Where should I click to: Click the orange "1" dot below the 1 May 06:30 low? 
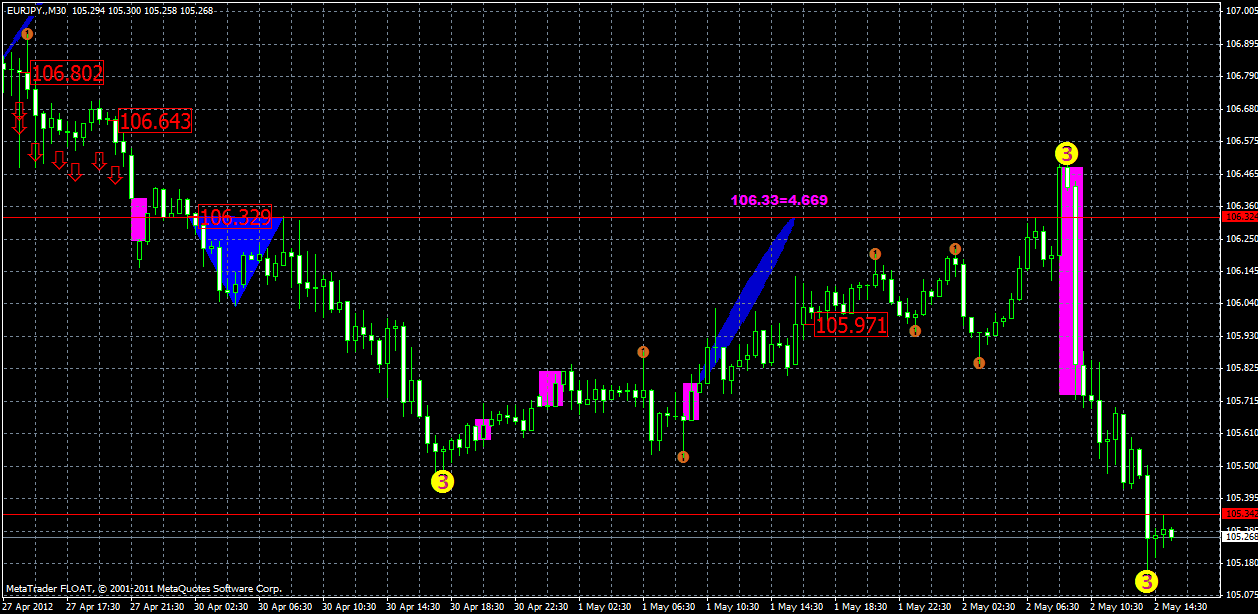[684, 458]
